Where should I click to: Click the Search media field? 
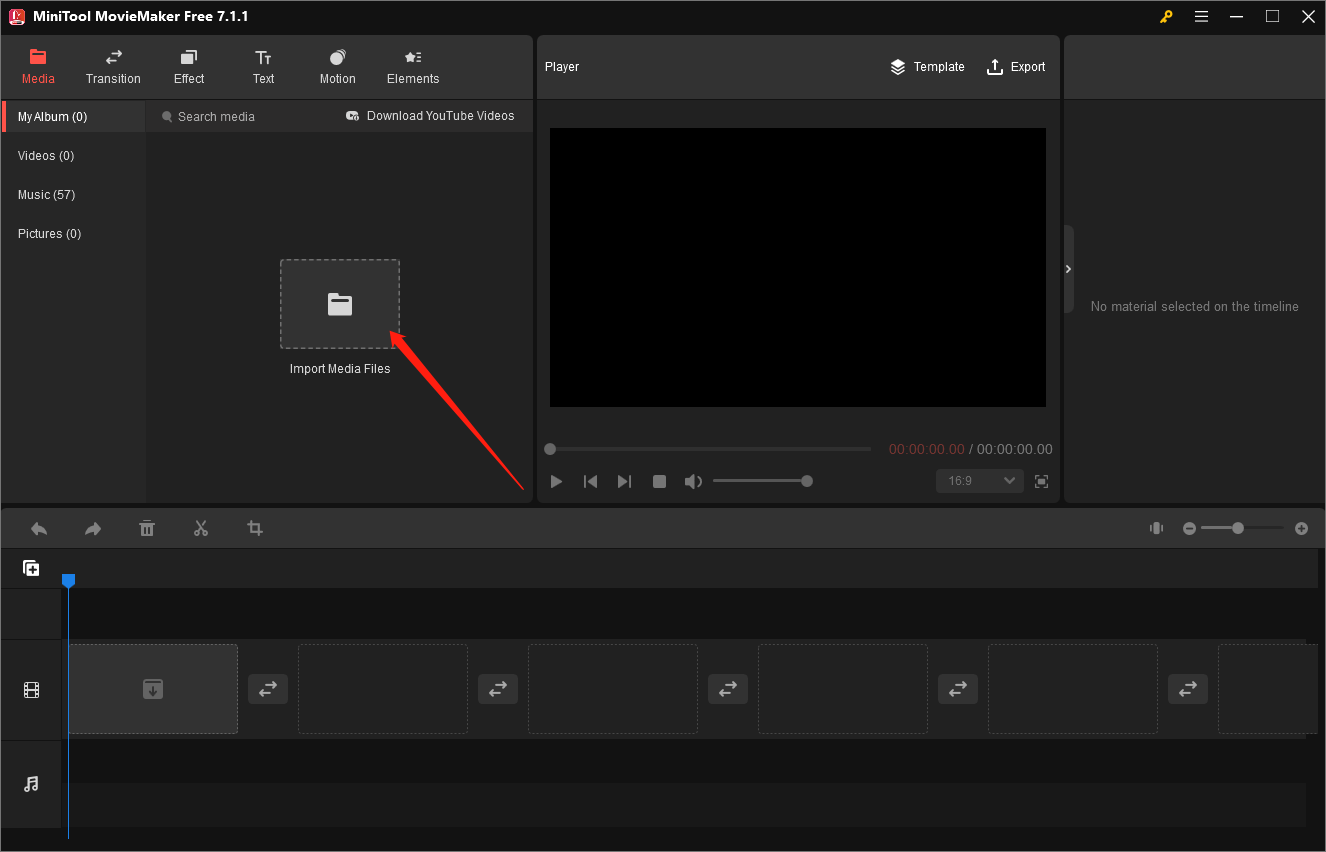click(240, 116)
